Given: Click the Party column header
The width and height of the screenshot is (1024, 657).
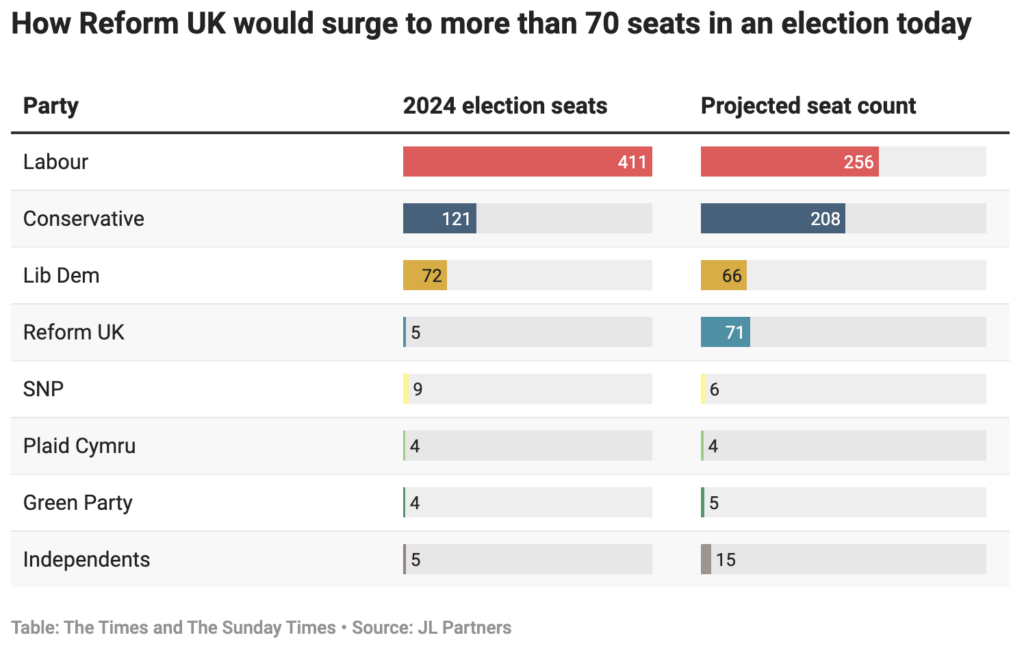Looking at the screenshot, I should (51, 106).
